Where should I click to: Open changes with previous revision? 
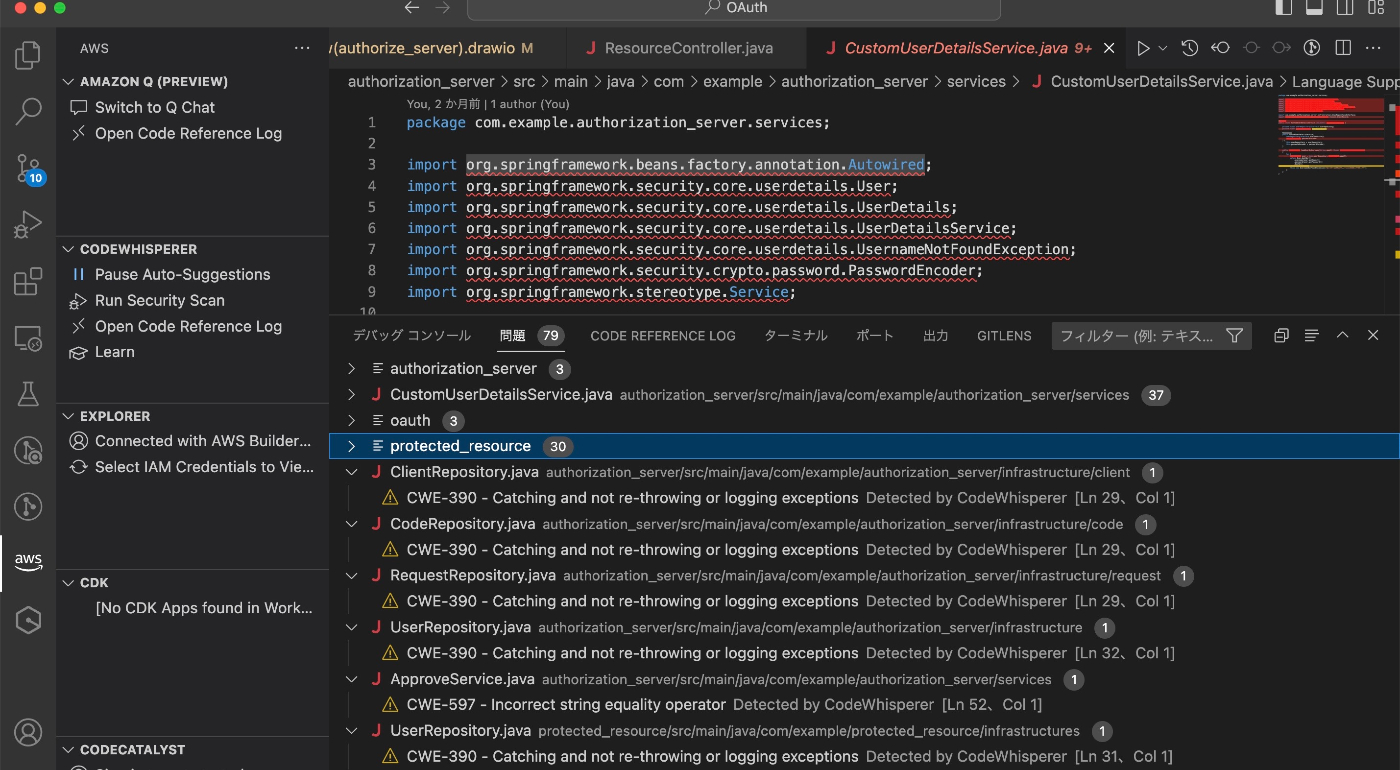[x=1220, y=48]
